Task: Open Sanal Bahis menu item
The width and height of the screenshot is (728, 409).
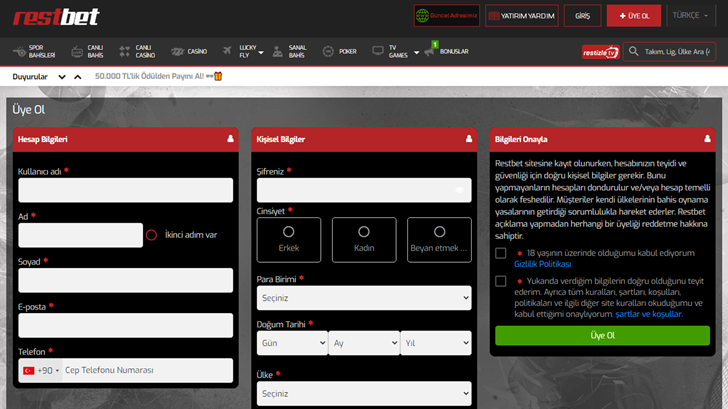Action: (289, 52)
